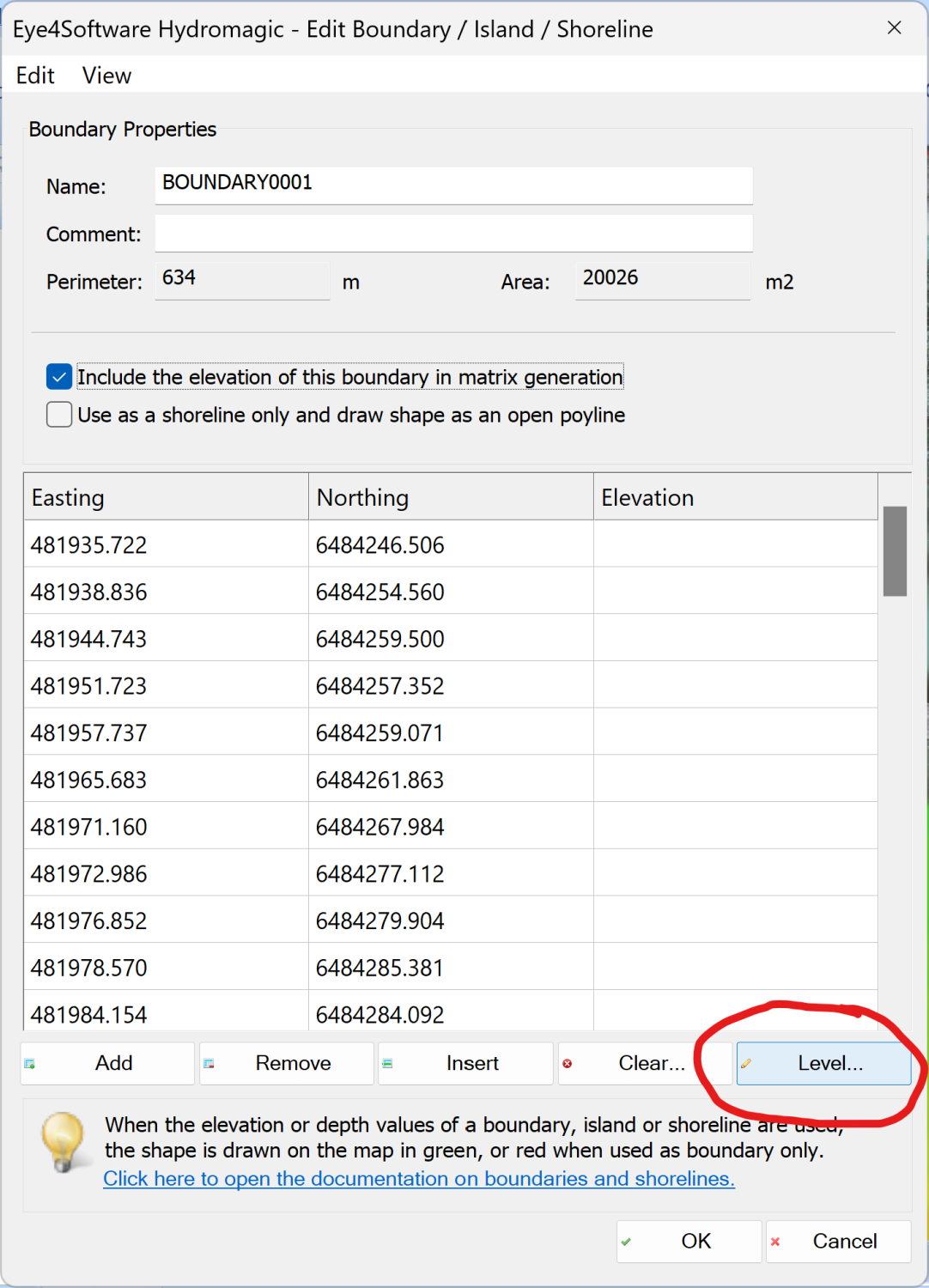
Task: Click the Northing column header
Action: 451,497
